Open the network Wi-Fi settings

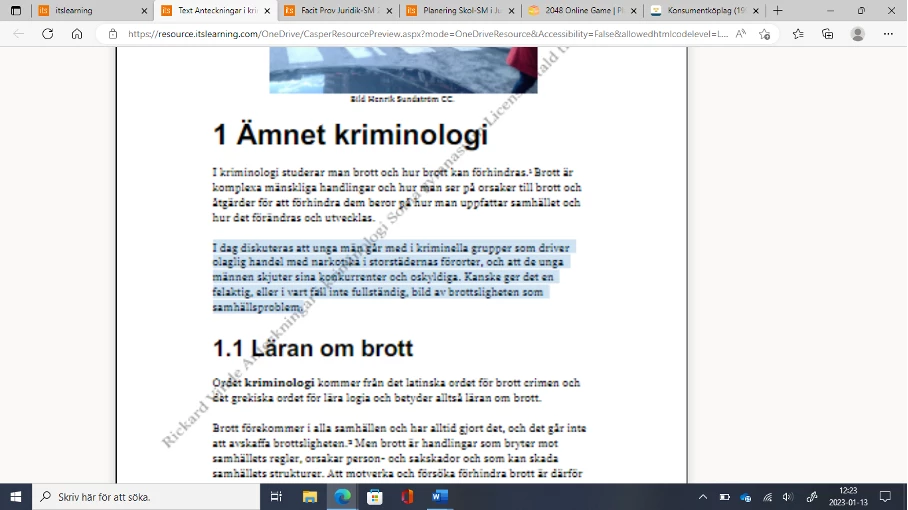pos(767,497)
